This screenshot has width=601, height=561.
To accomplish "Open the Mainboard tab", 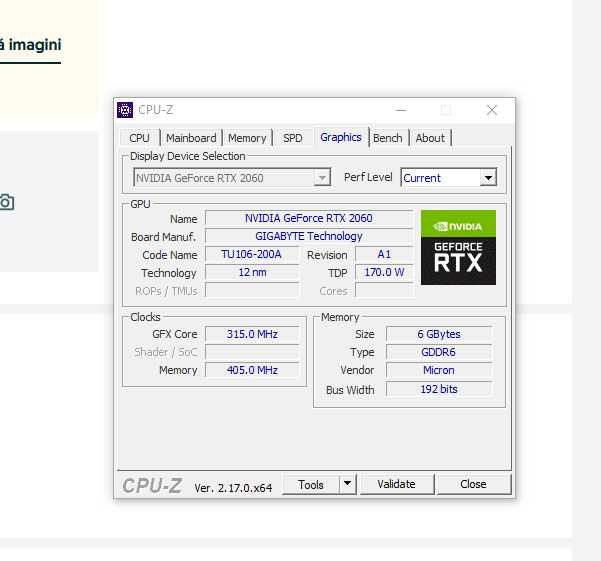I will [191, 138].
